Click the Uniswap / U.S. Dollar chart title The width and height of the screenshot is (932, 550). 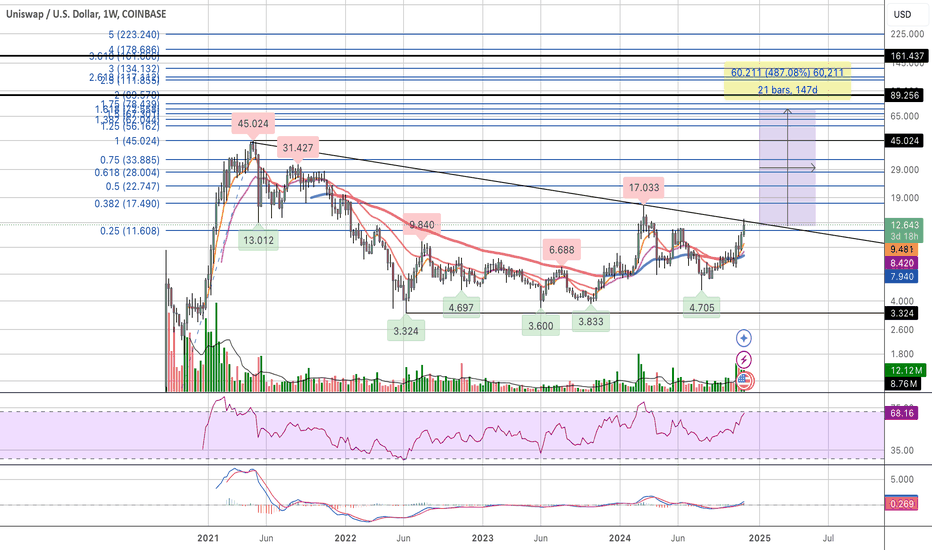[86, 14]
